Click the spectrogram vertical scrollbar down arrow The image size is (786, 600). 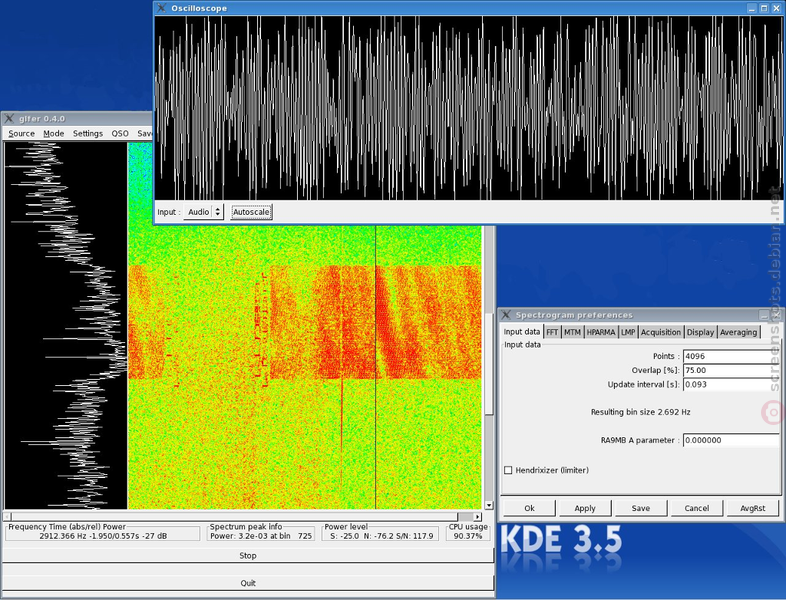click(x=489, y=505)
